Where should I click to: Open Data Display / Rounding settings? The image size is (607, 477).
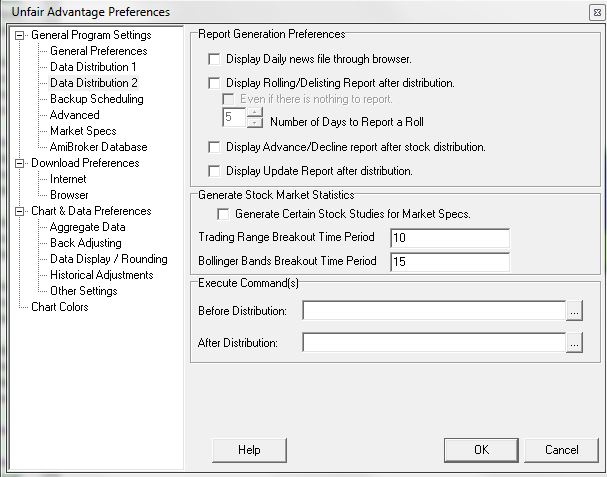pos(109,259)
